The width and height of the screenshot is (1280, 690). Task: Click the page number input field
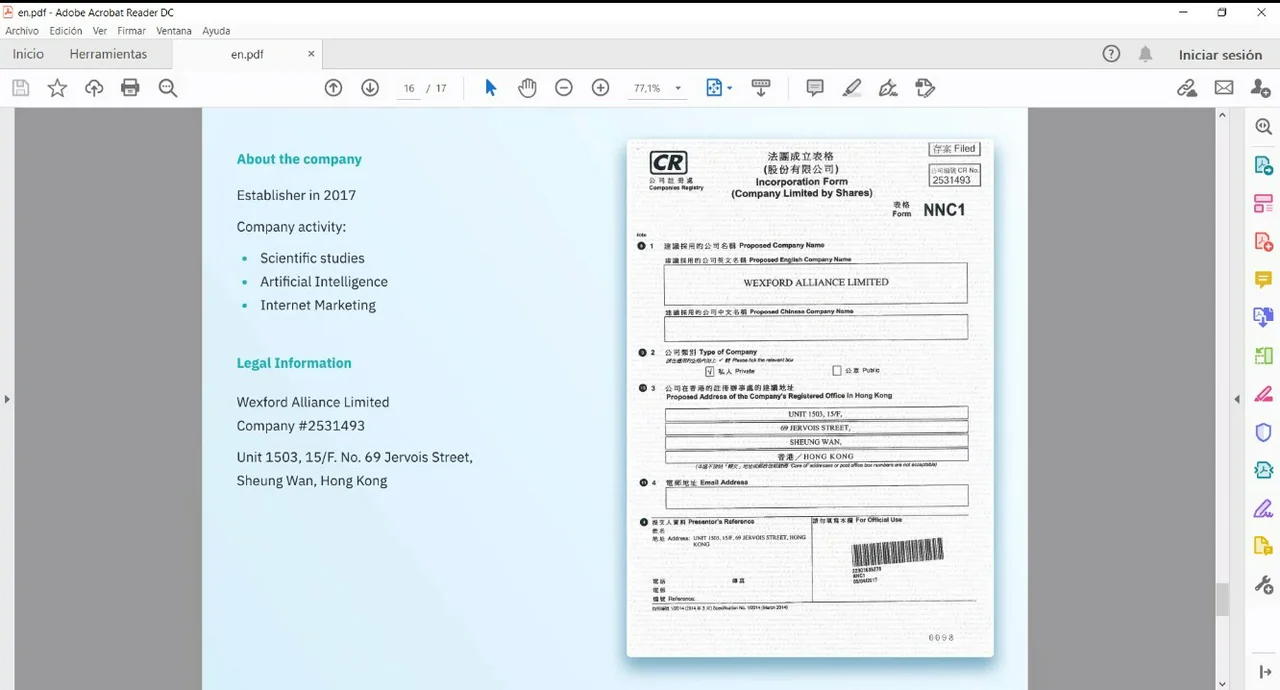pos(408,88)
